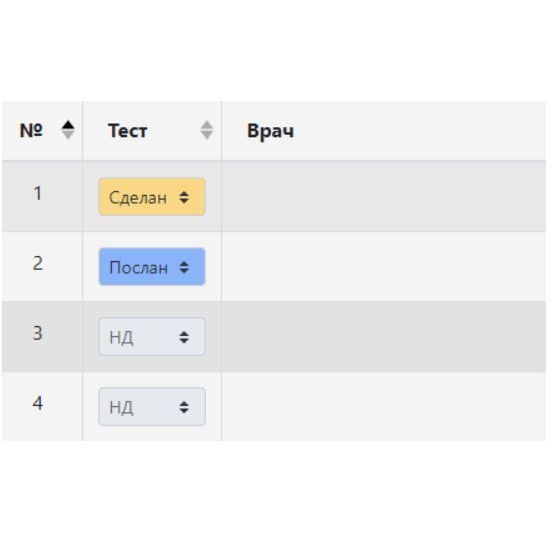
Task: Open the yellow Сделан status dropdown
Action: tap(152, 197)
